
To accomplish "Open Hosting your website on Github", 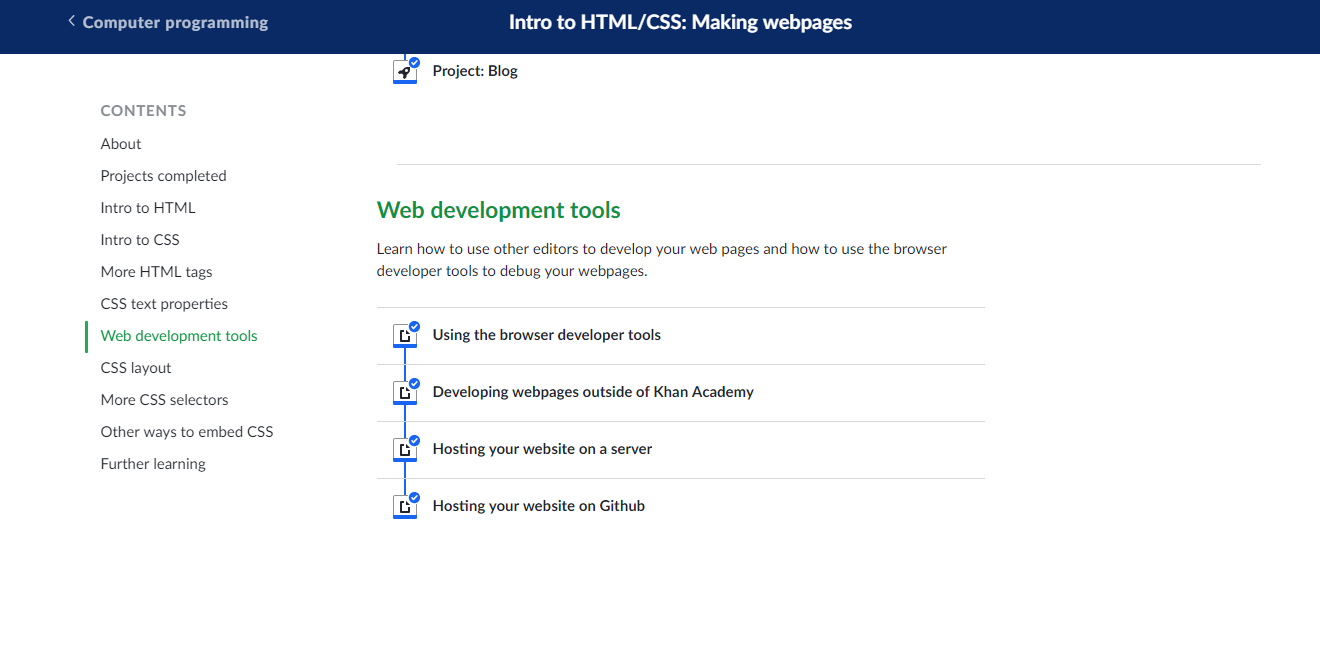I will pos(538,506).
